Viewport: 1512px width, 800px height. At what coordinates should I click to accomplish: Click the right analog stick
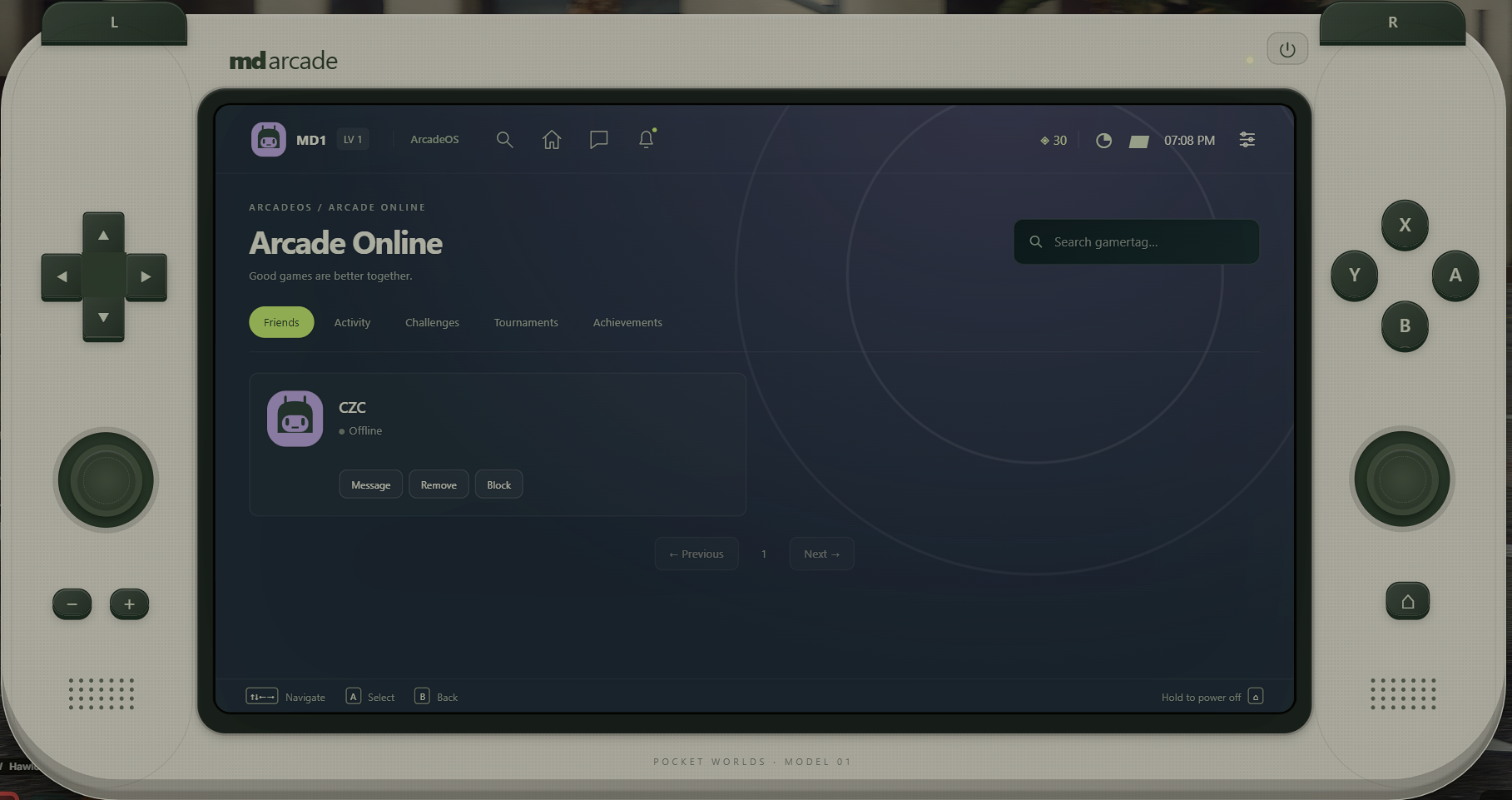1402,480
